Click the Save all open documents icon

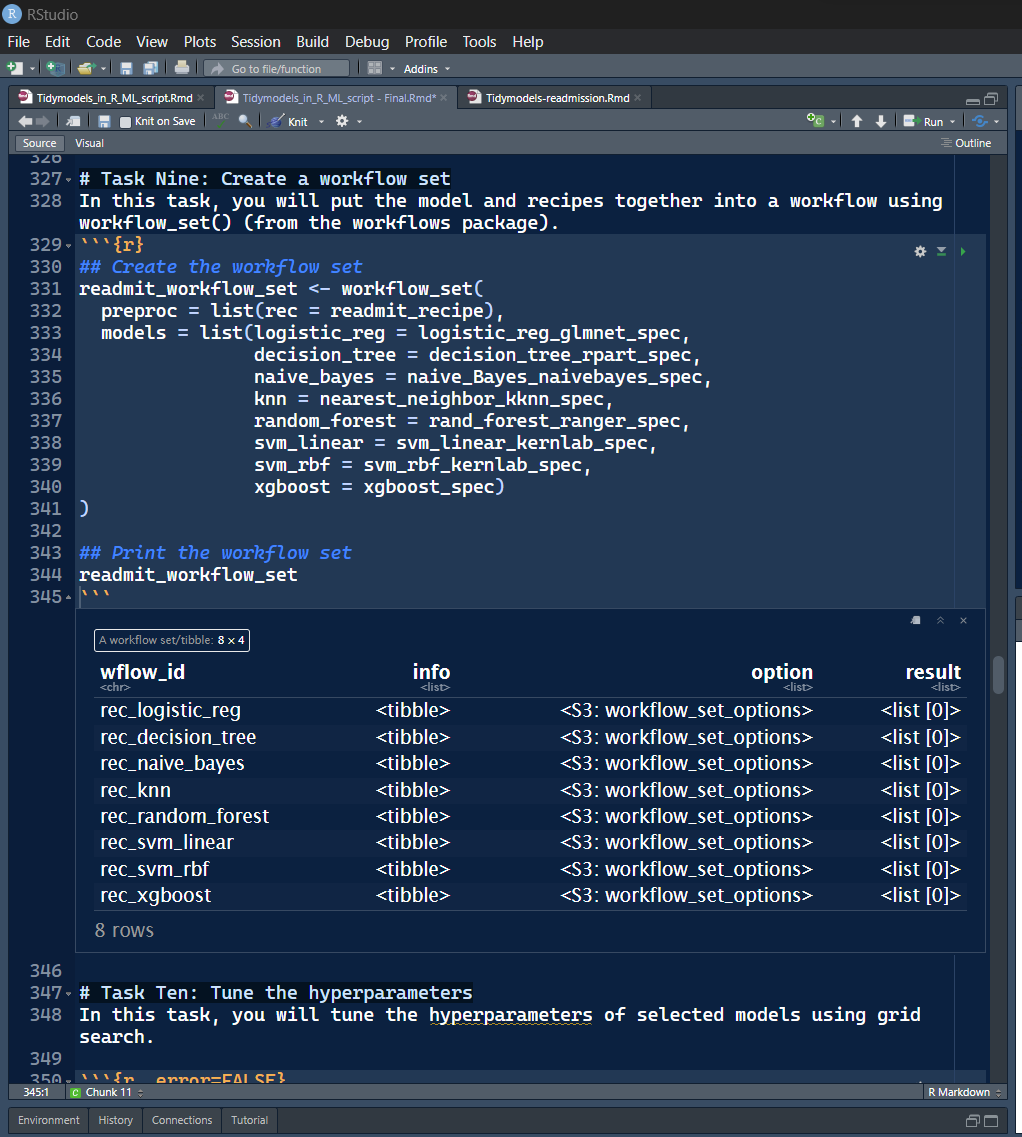point(151,68)
